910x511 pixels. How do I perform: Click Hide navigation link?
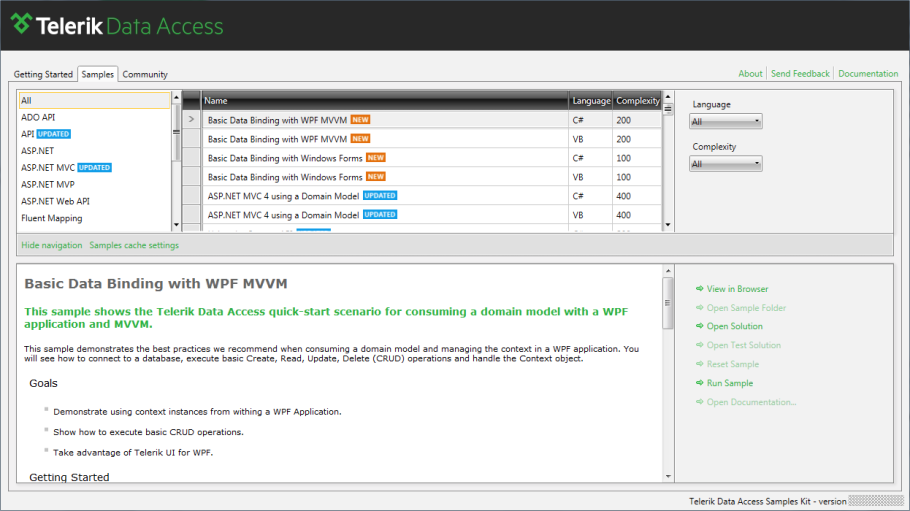point(52,245)
